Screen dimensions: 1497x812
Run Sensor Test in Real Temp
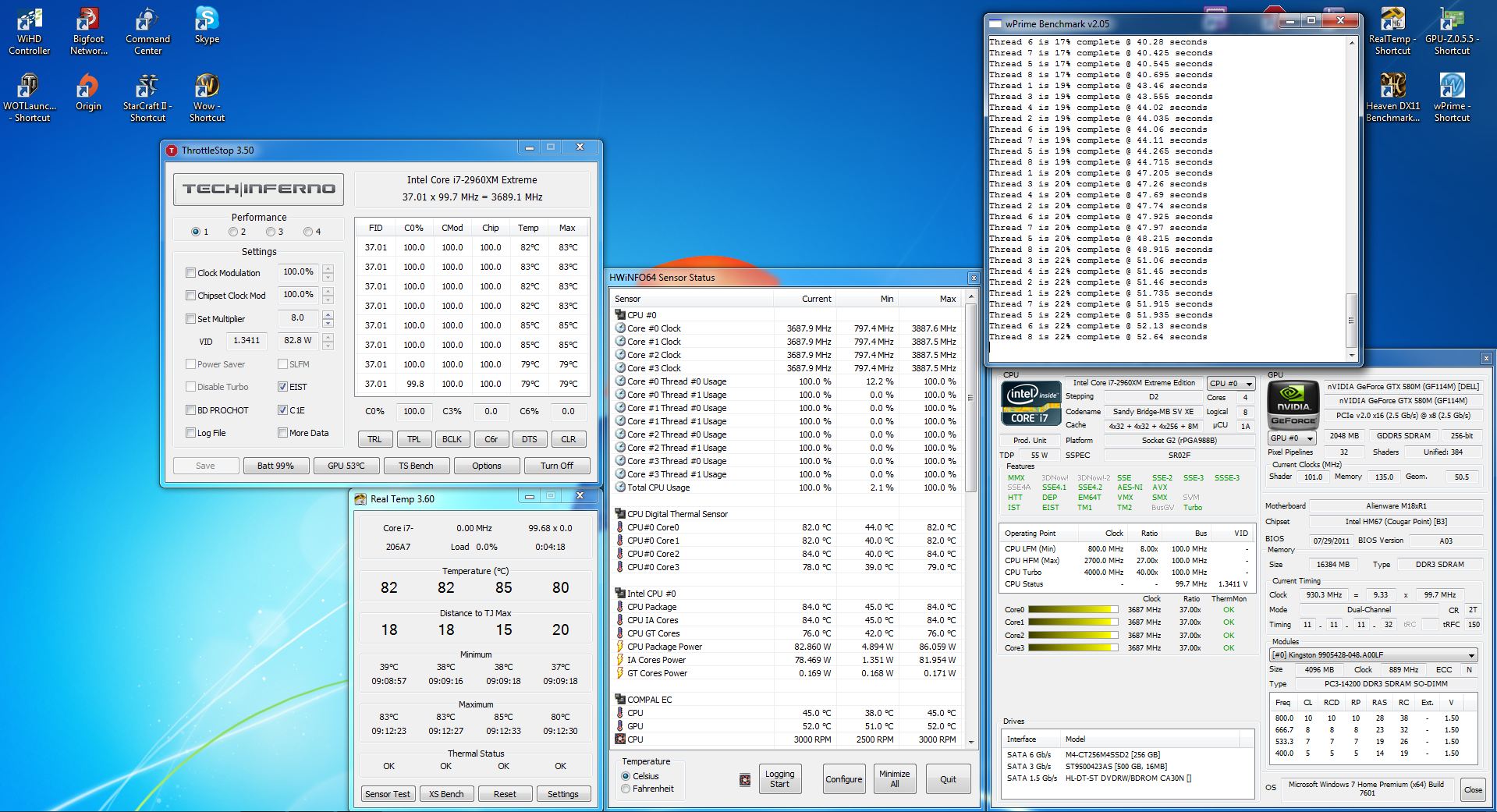coord(388,794)
